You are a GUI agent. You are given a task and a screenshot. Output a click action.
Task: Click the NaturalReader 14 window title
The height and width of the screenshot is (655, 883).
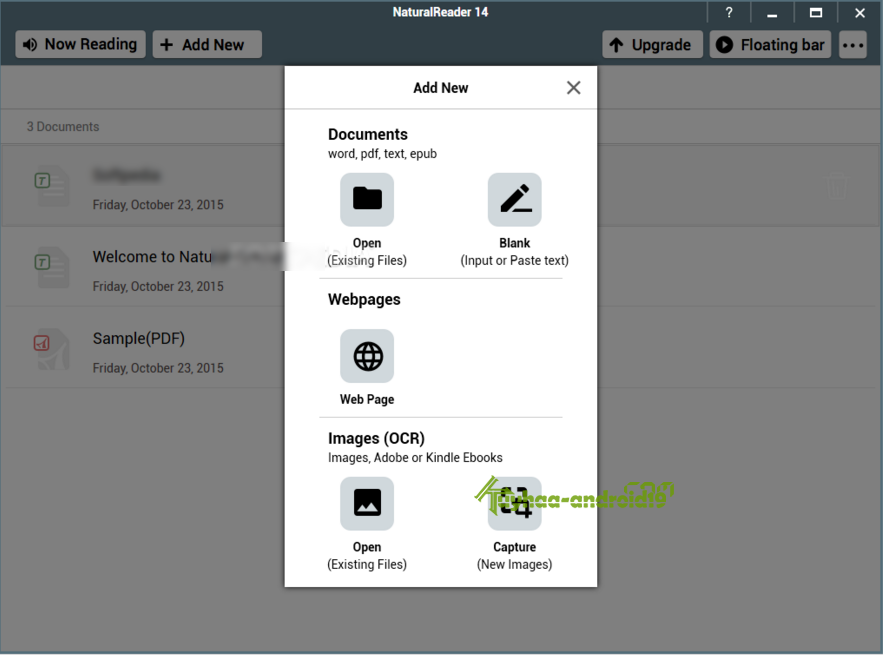click(x=440, y=12)
